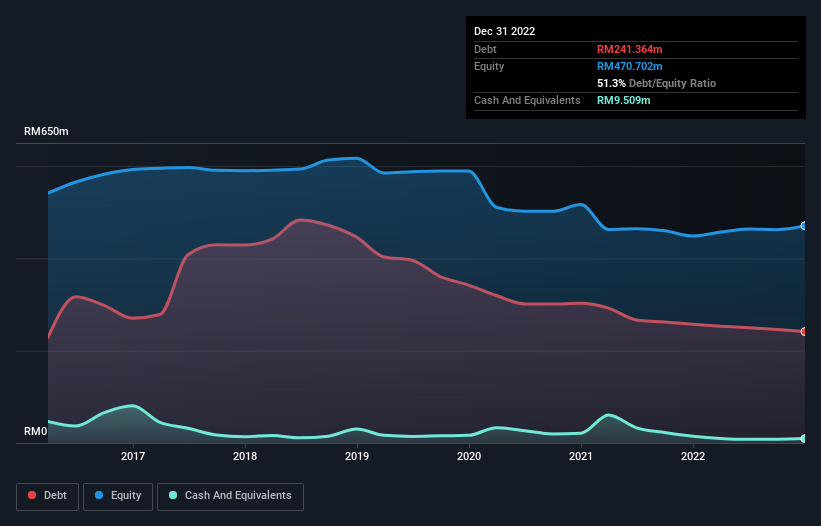Select the Debt end-point marker on the chart
The width and height of the screenshot is (821, 526).
(804, 331)
